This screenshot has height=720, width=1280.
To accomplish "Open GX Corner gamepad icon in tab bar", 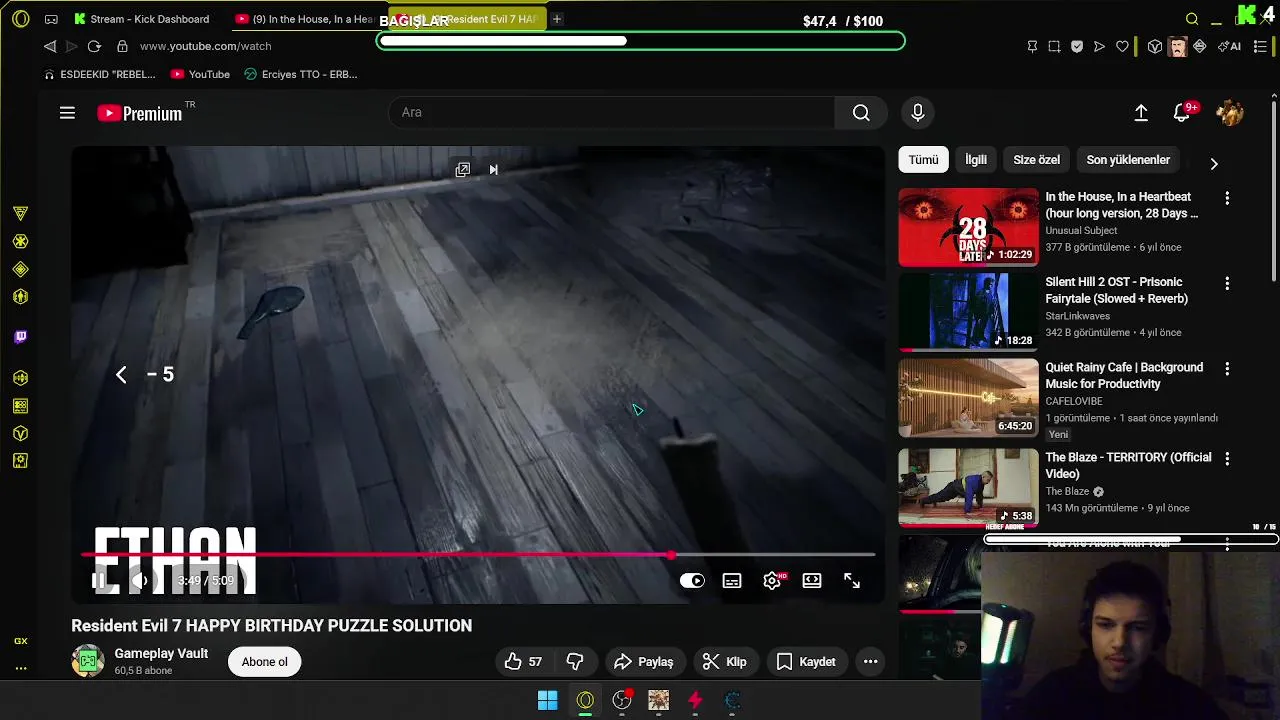I will click(51, 19).
